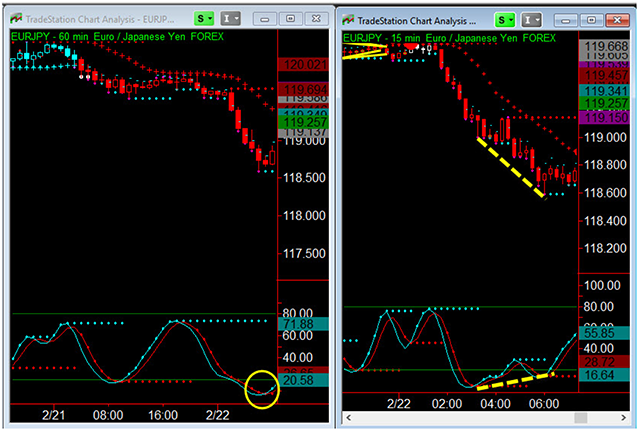
Task: Click the 120.021 price label in the 60 min chart
Action: (303, 65)
